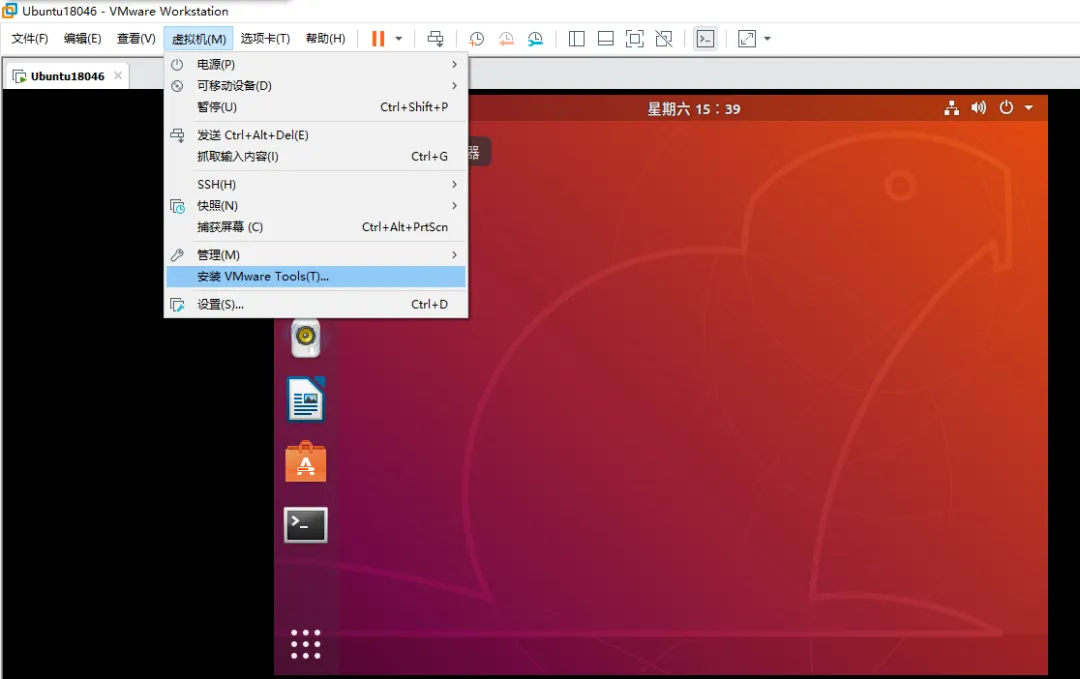This screenshot has height=679, width=1080.
Task: Open the 查看(V) menu
Action: pos(136,39)
